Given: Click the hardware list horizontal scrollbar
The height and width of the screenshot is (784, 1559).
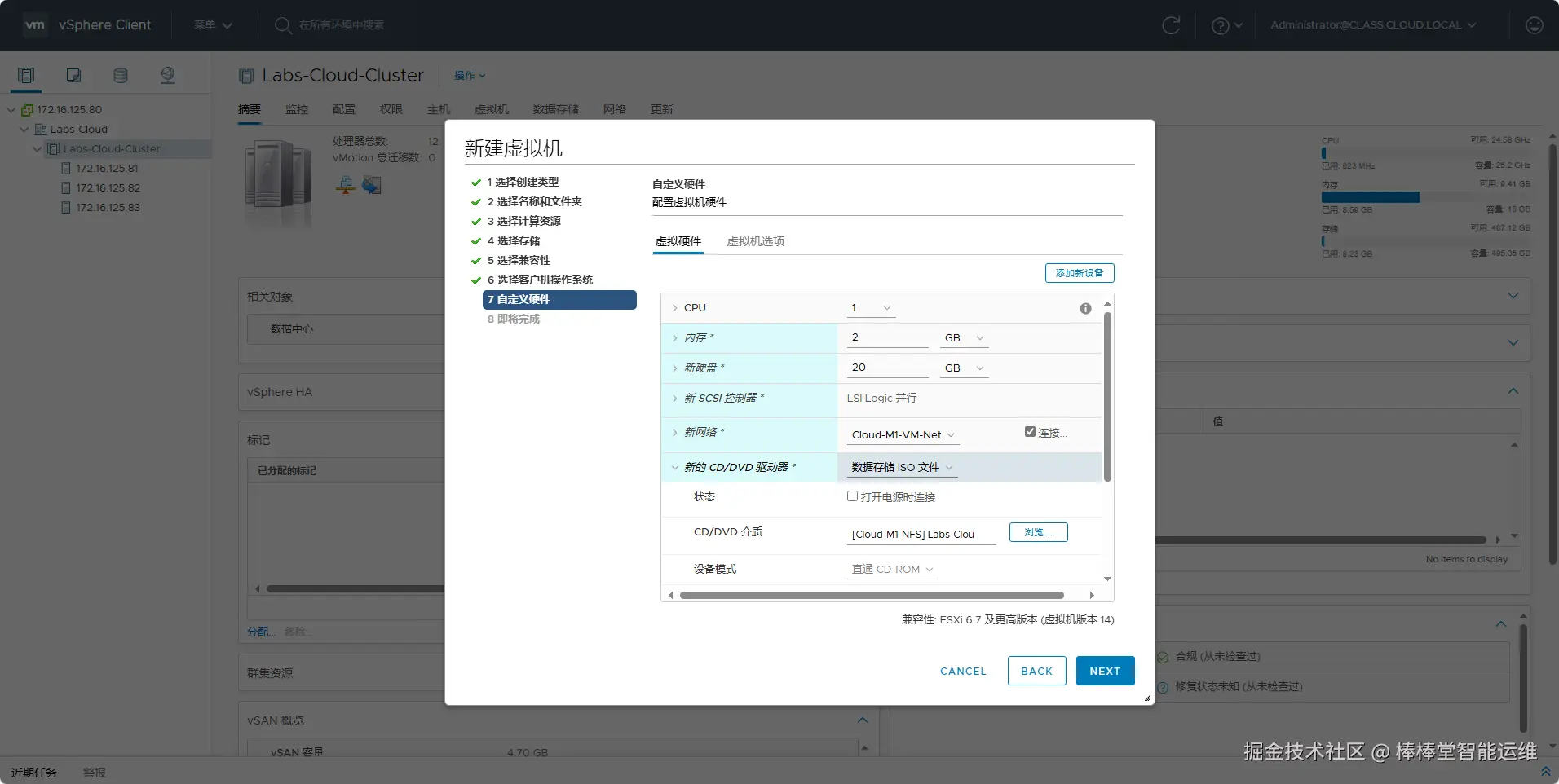Looking at the screenshot, I should [872, 596].
